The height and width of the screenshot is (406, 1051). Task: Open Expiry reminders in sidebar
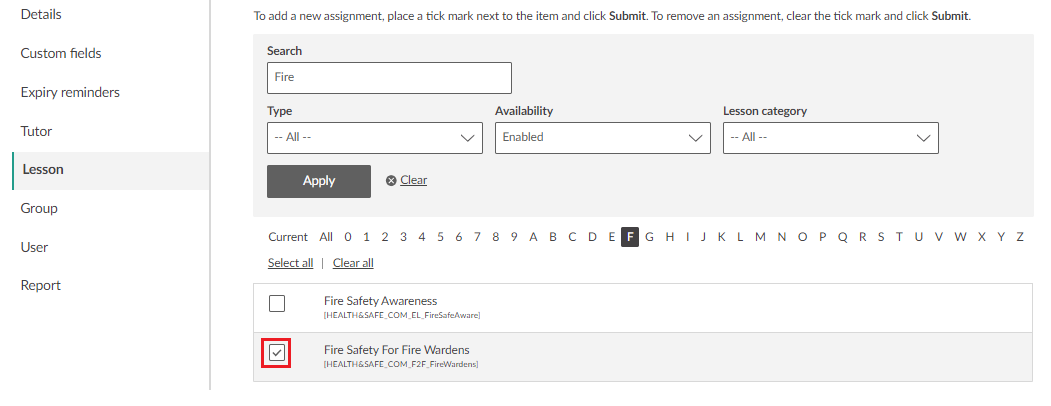coord(70,92)
